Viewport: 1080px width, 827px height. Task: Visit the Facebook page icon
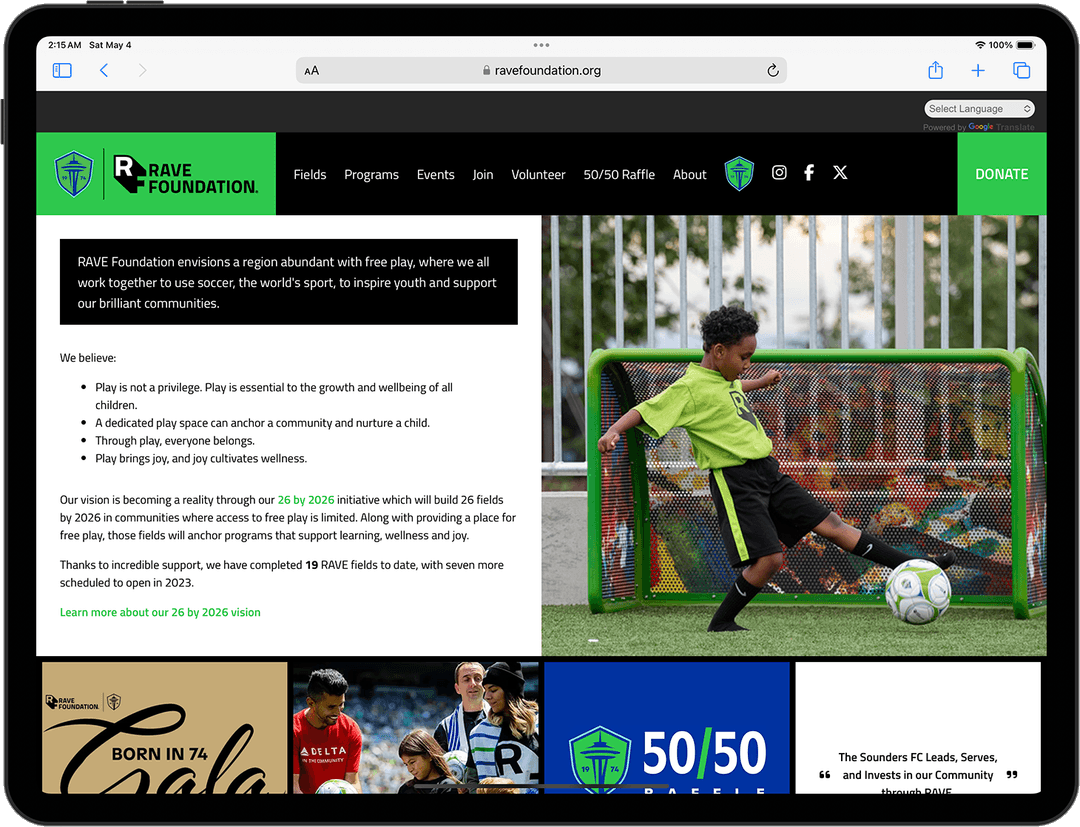coord(809,173)
